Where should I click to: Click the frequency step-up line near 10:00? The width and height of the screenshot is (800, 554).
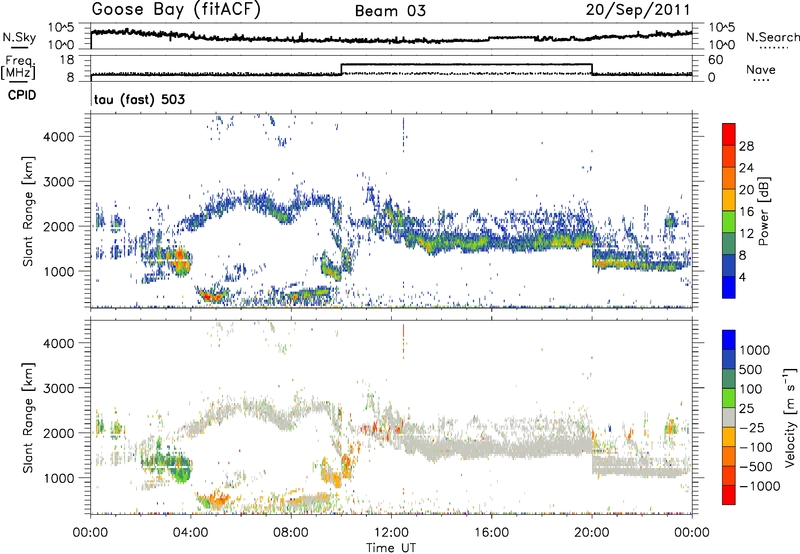click(341, 69)
